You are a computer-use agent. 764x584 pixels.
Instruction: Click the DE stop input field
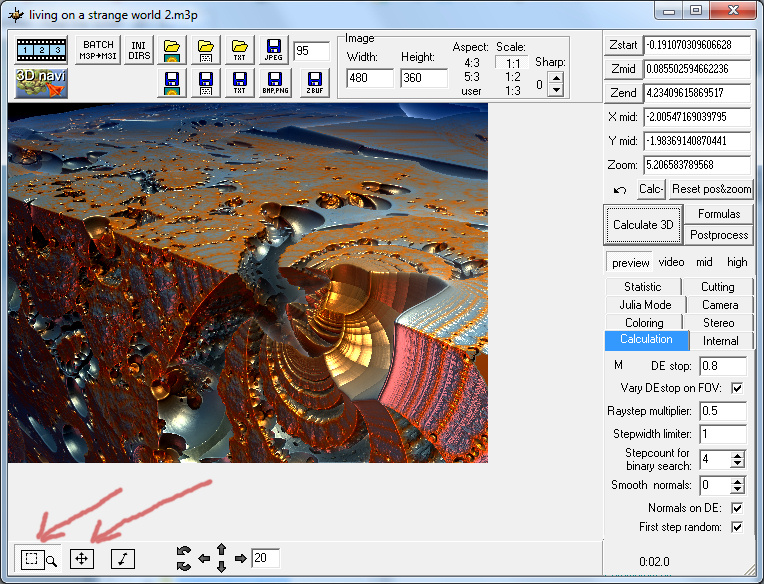click(x=723, y=366)
